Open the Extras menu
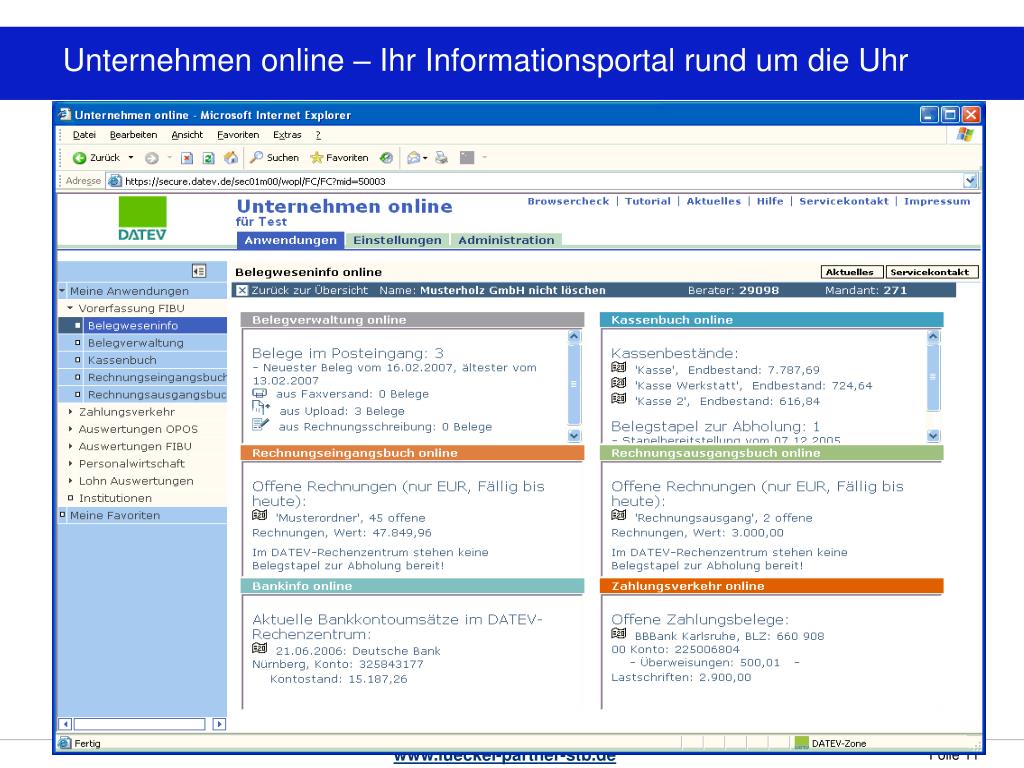 pos(287,135)
